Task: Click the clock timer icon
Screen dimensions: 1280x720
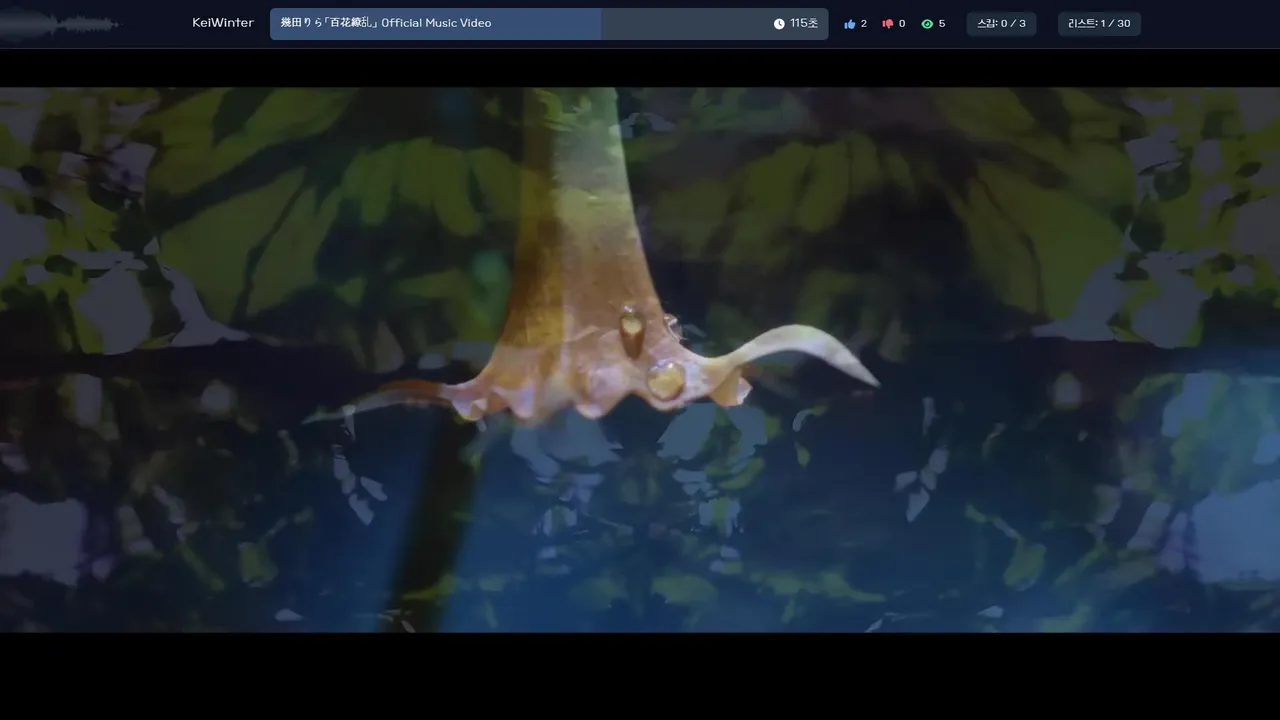Action: [x=779, y=24]
